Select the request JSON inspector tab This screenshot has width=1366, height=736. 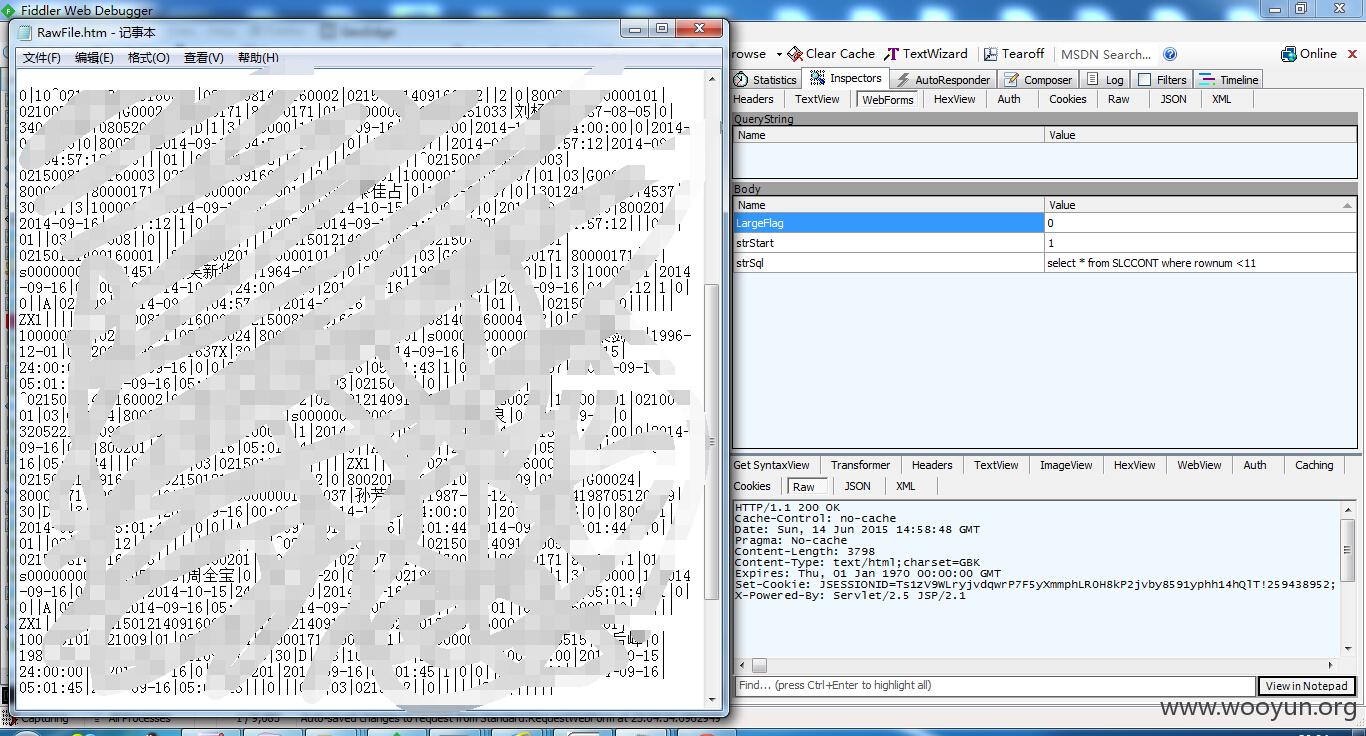point(1173,99)
